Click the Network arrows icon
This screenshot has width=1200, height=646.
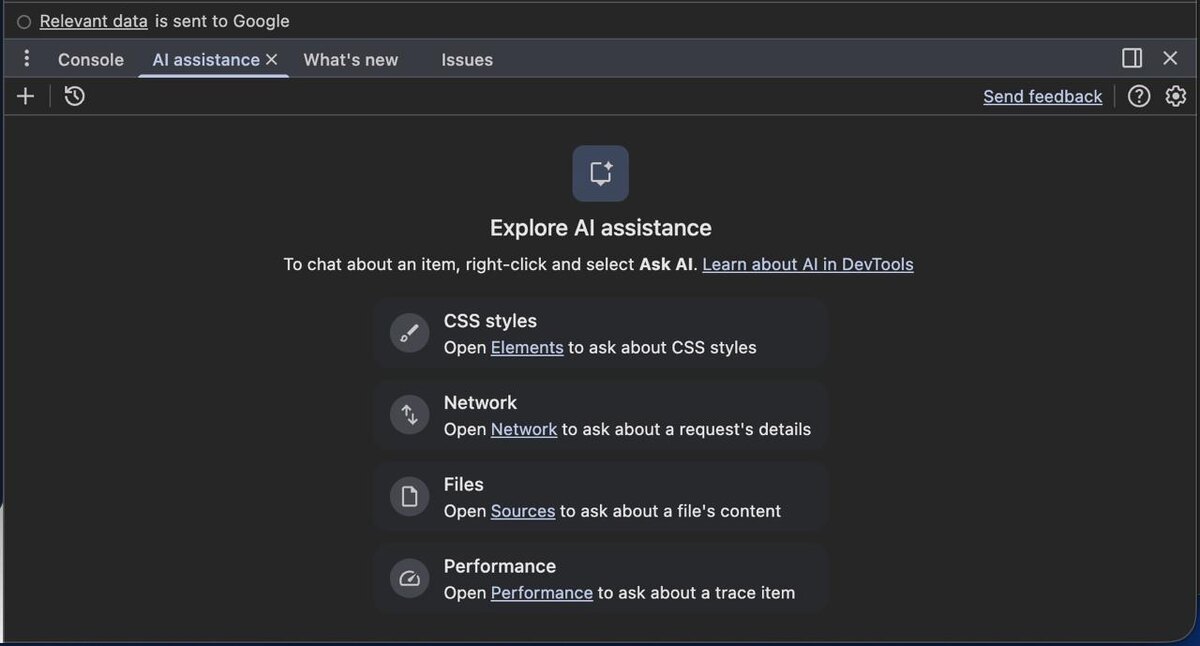[x=409, y=415]
